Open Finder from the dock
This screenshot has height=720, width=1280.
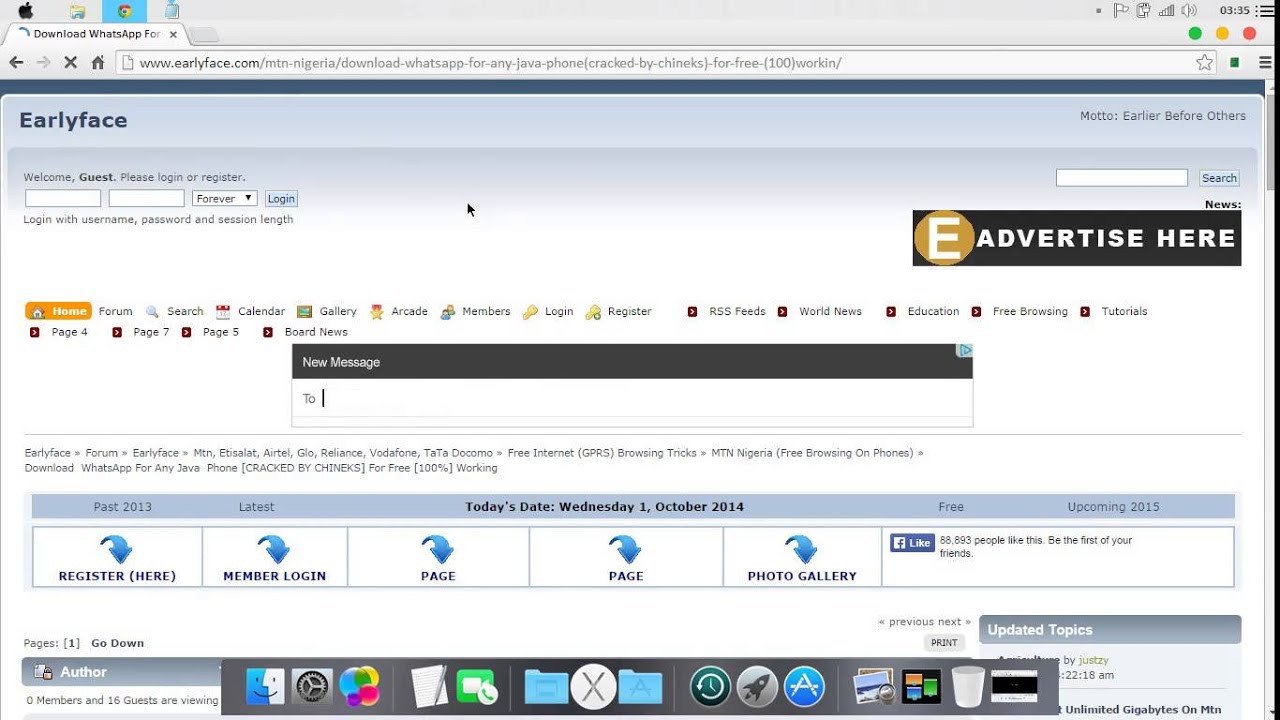pyautogui.click(x=265, y=687)
